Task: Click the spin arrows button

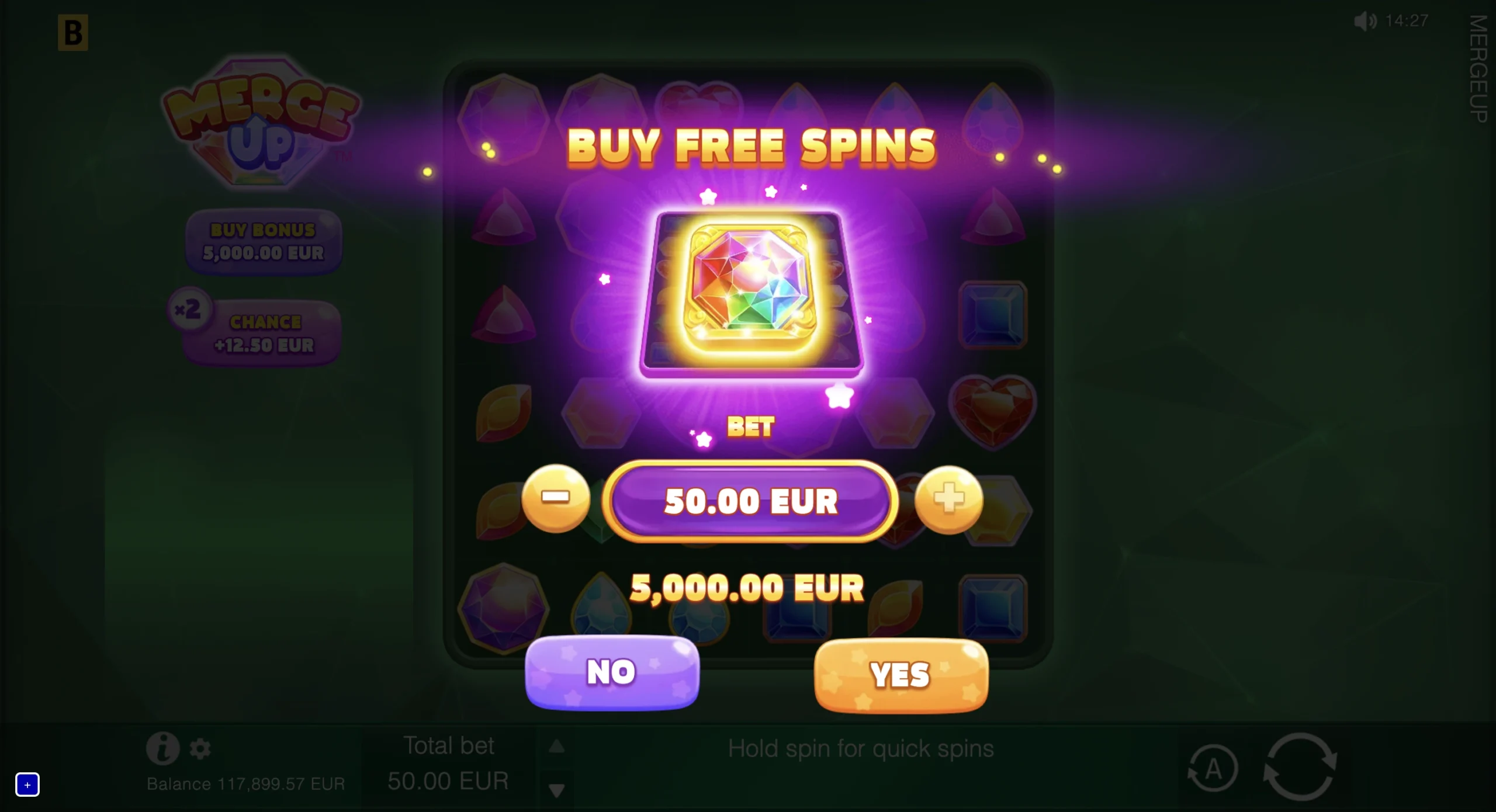Action: click(1300, 767)
